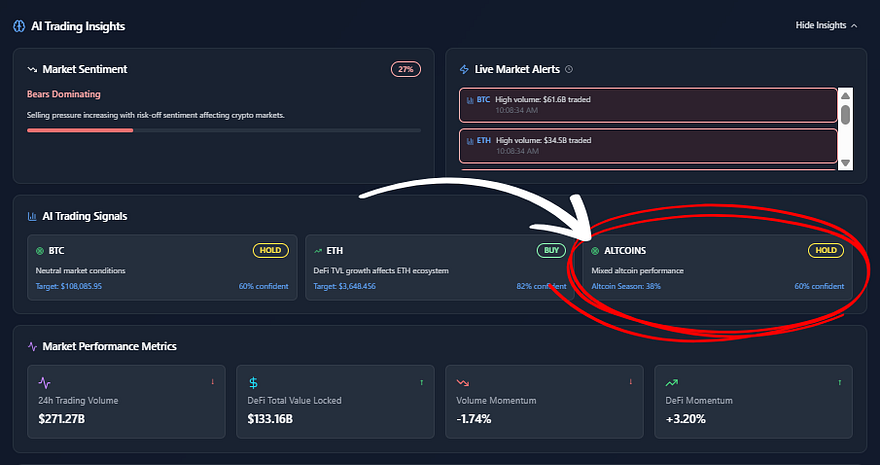Click the Hide Insights chevron arrow
Screen dimensions: 880x465
click(x=853, y=25)
